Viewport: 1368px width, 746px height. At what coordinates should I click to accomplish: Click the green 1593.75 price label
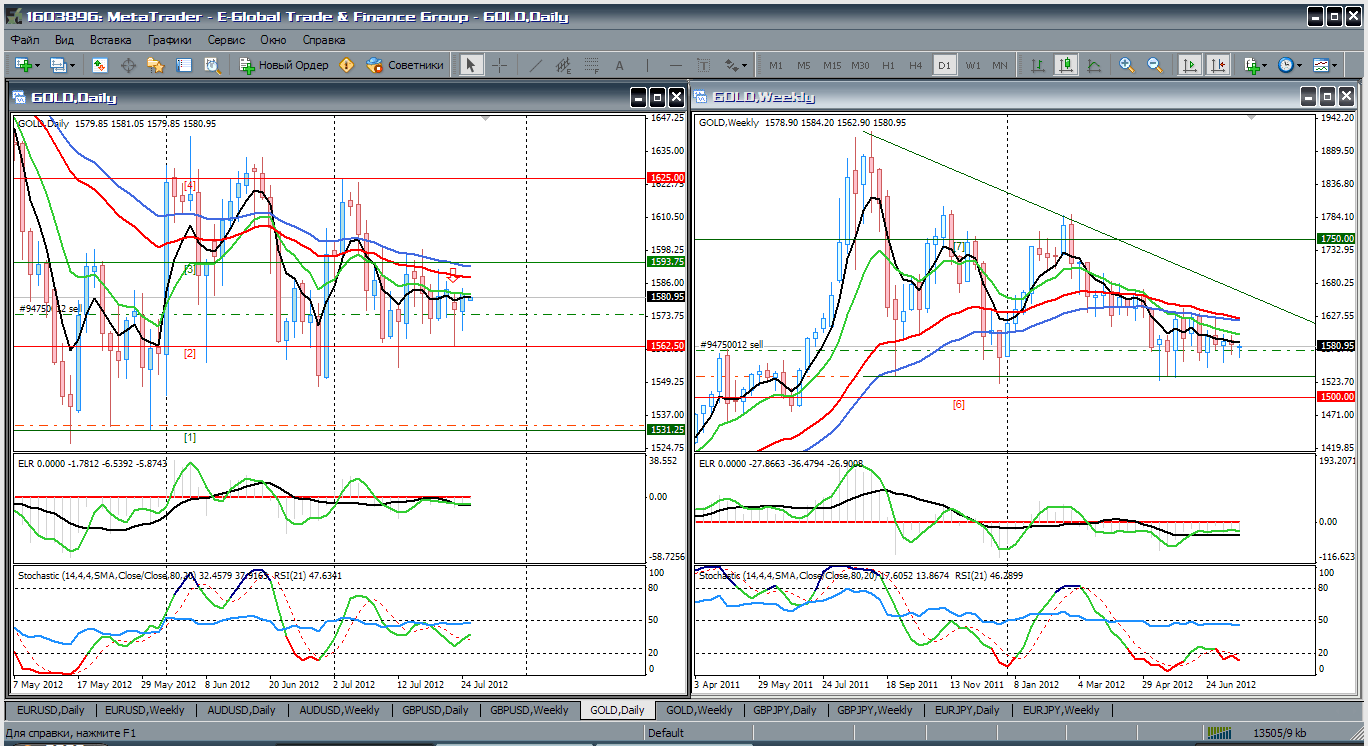click(x=665, y=262)
